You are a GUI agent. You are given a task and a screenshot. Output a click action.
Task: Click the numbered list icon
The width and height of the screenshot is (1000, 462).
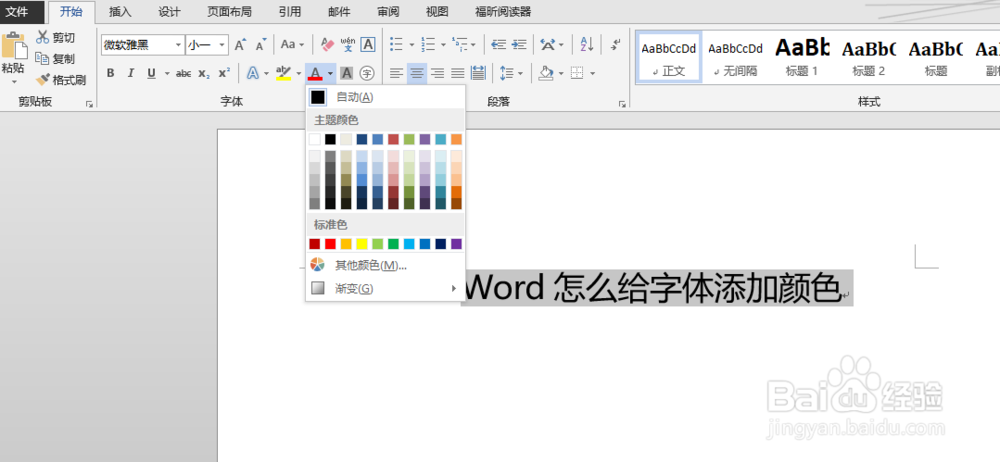[x=429, y=45]
